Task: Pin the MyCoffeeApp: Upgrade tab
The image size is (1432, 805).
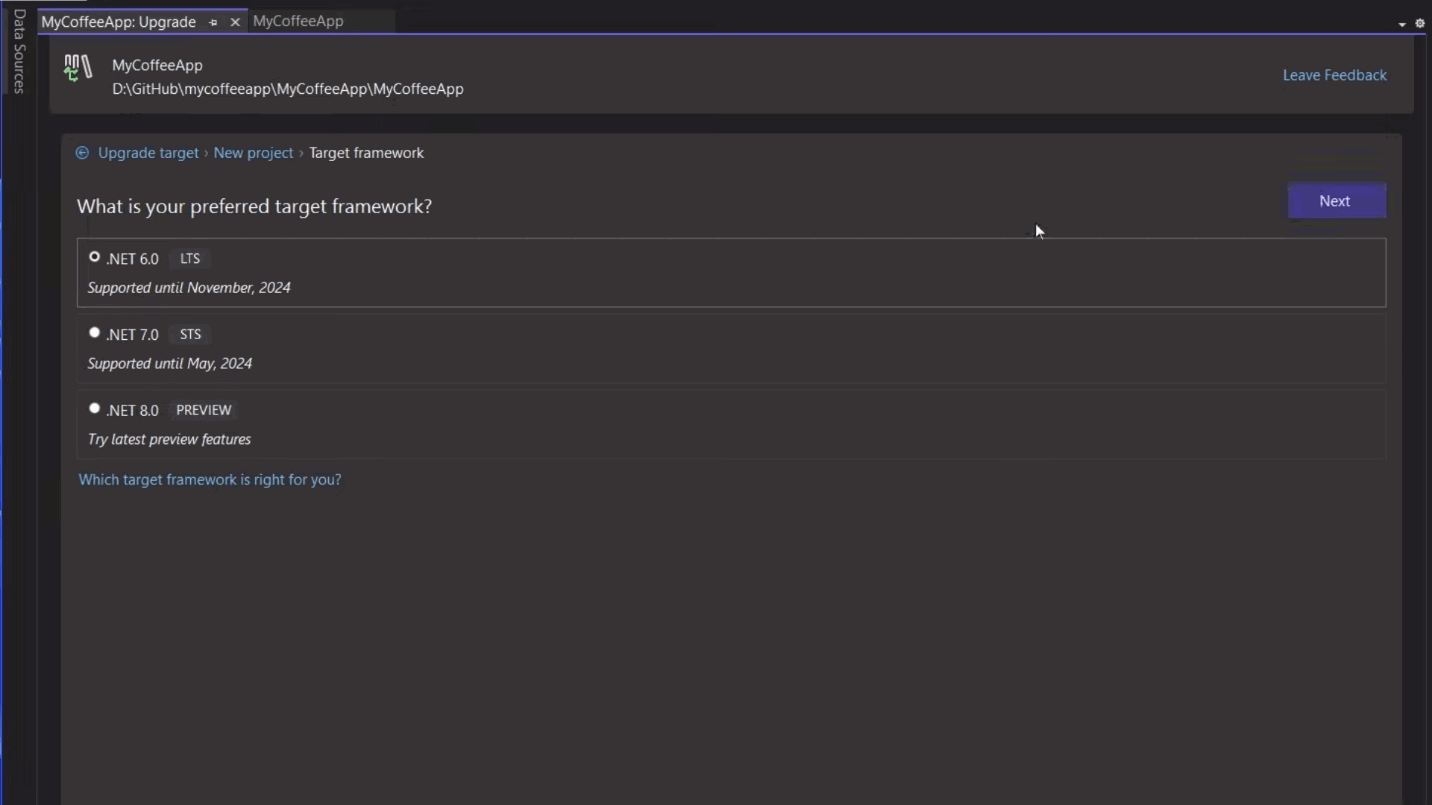Action: pyautogui.click(x=212, y=21)
